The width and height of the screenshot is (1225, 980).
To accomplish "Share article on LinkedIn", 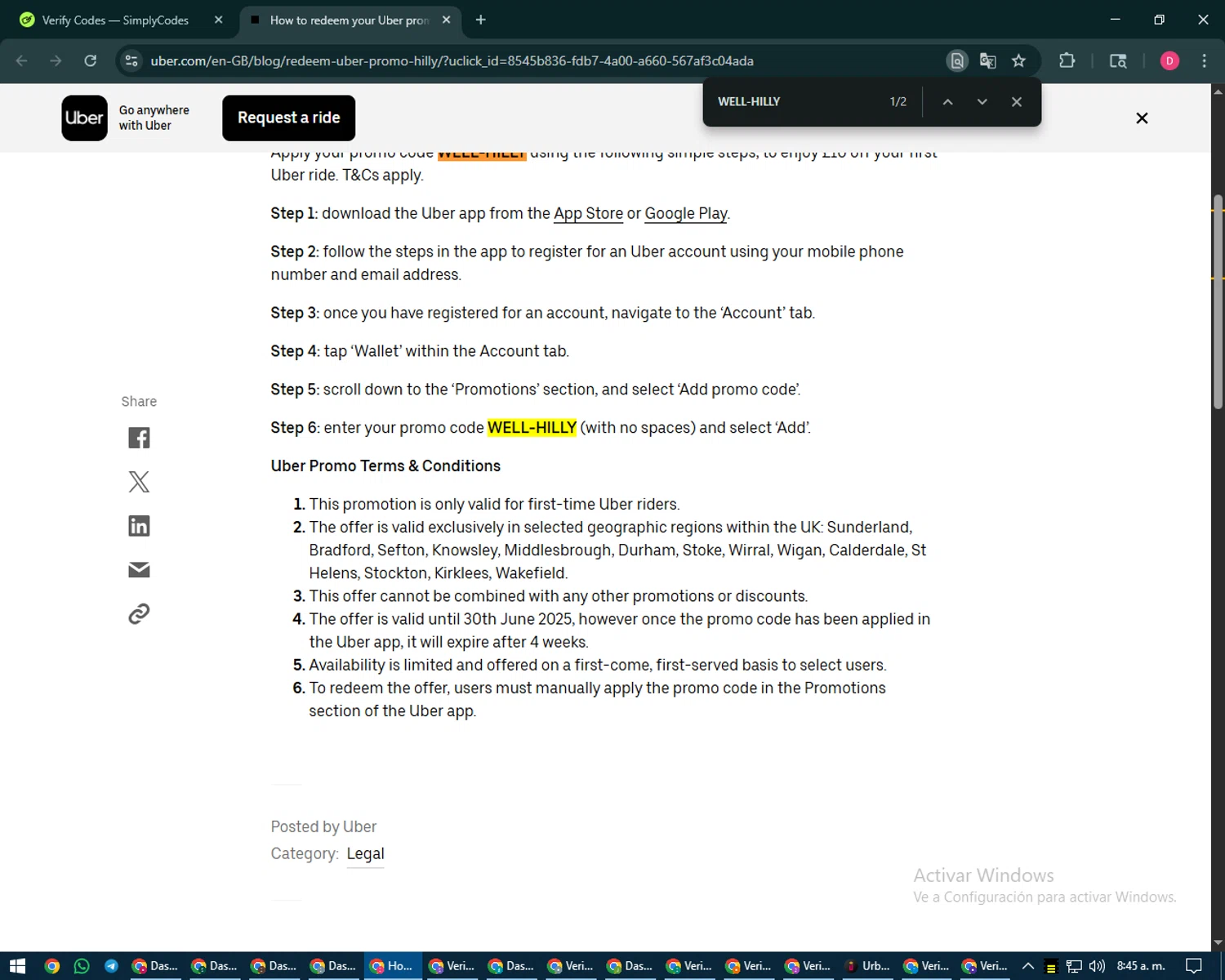I will tap(139, 526).
